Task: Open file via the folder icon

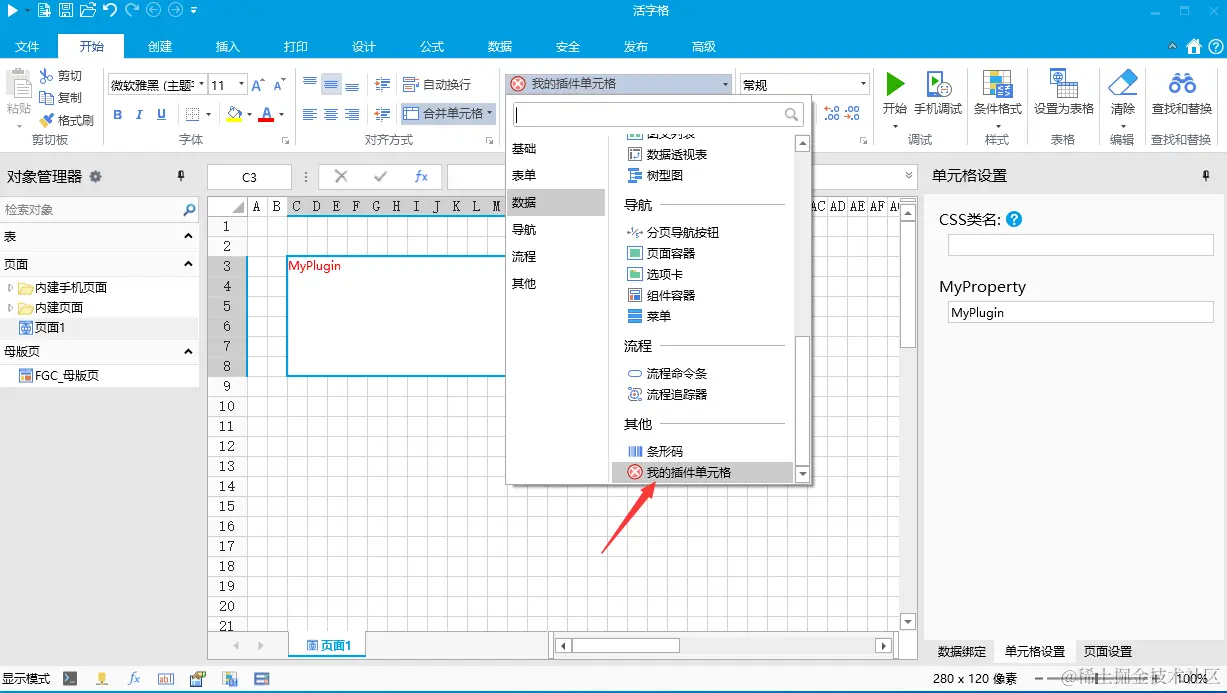Action: [87, 10]
